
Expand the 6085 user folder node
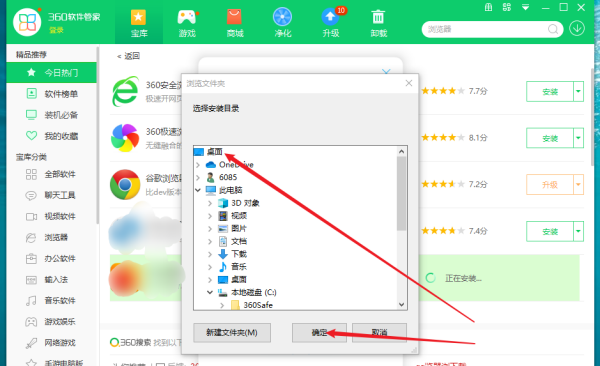pyautogui.click(x=198, y=178)
